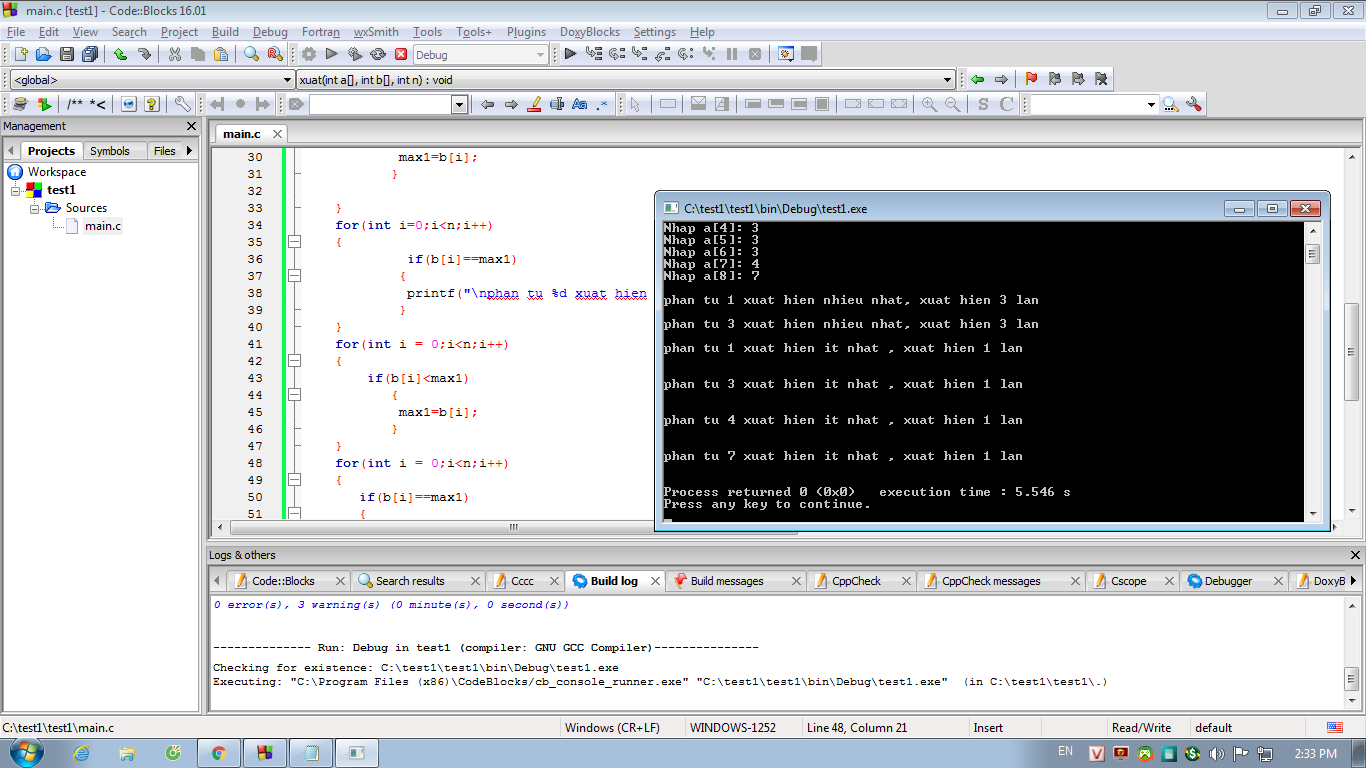Start the debugger with Debug/Continue icon
The height and width of the screenshot is (768, 1366).
tap(570, 54)
